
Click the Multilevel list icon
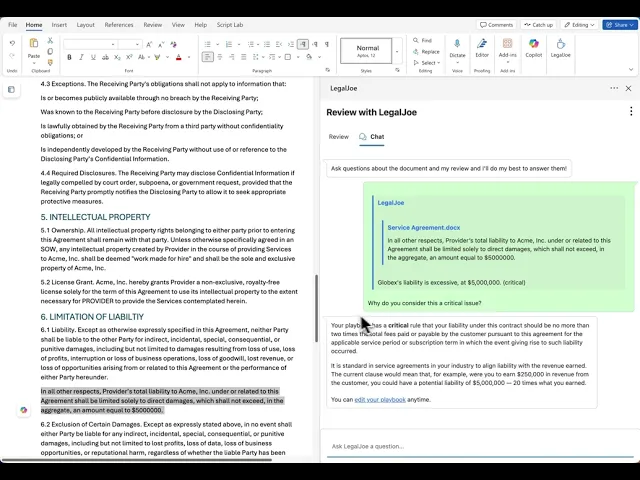point(251,44)
